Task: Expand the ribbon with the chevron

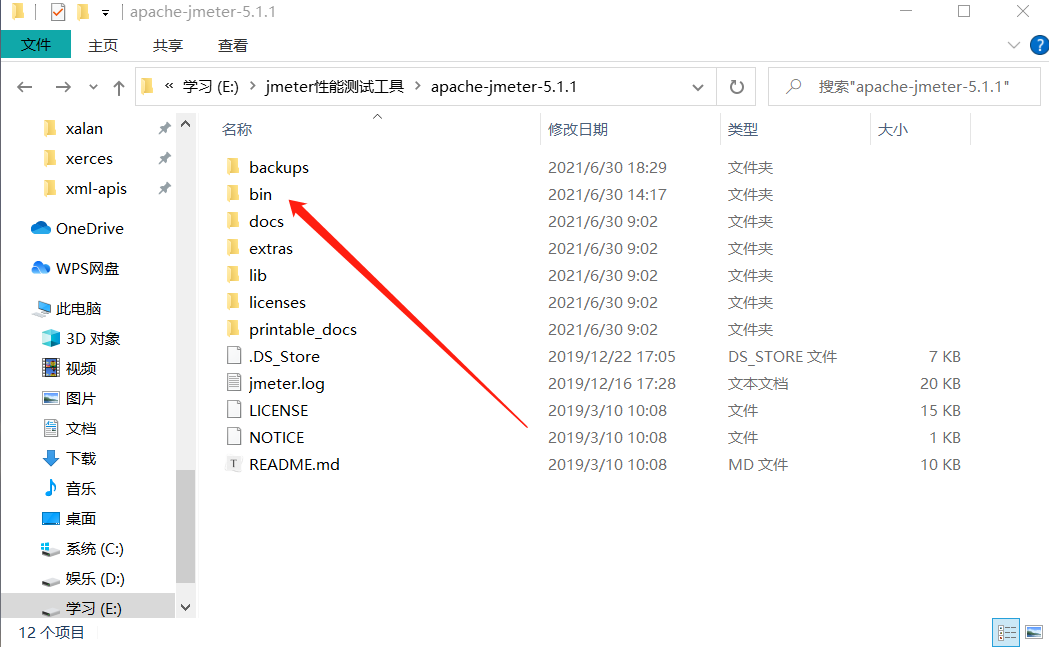Action: pyautogui.click(x=1014, y=45)
